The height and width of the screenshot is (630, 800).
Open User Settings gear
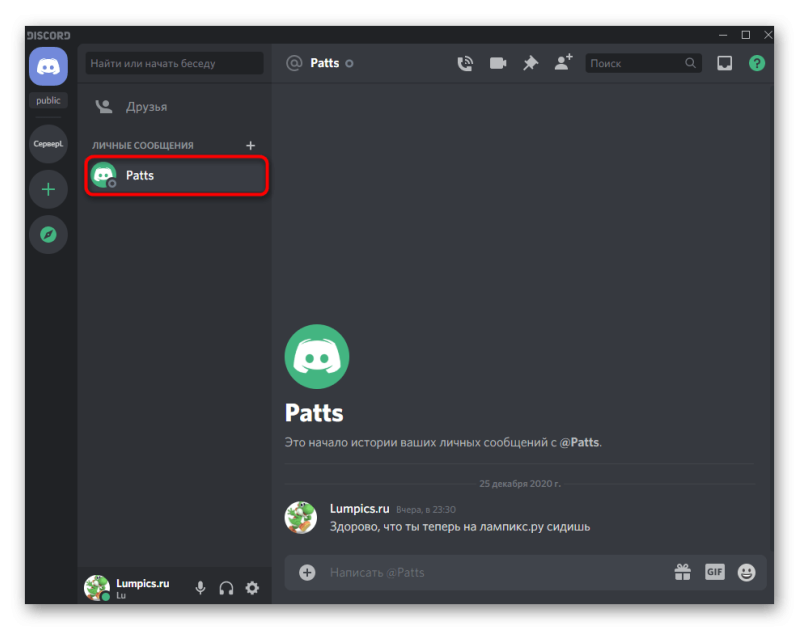coord(252,588)
